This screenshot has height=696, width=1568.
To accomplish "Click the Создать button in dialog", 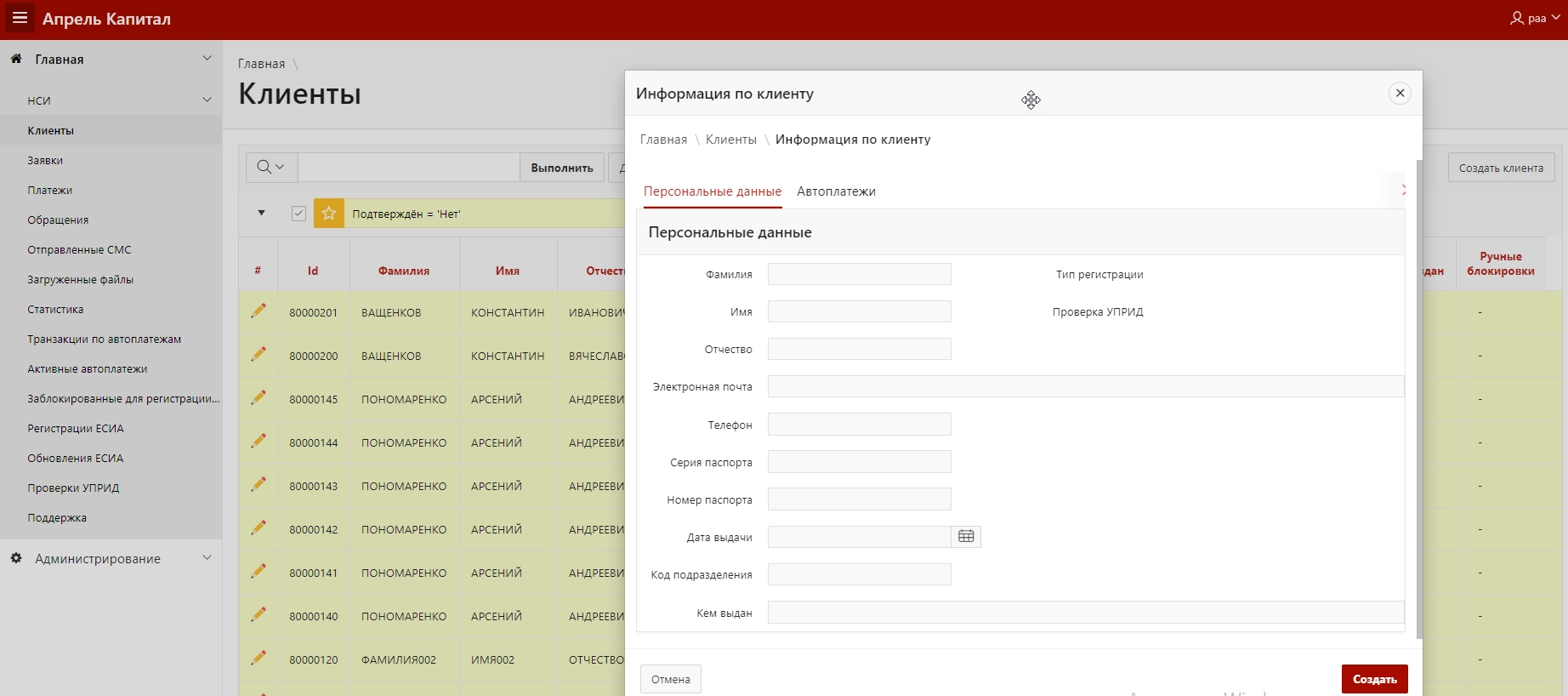I will coord(1374,679).
